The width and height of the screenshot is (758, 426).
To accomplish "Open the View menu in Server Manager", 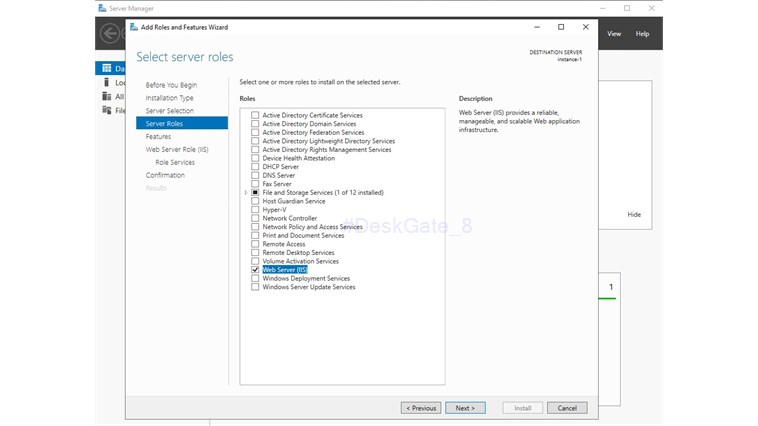I will point(614,34).
